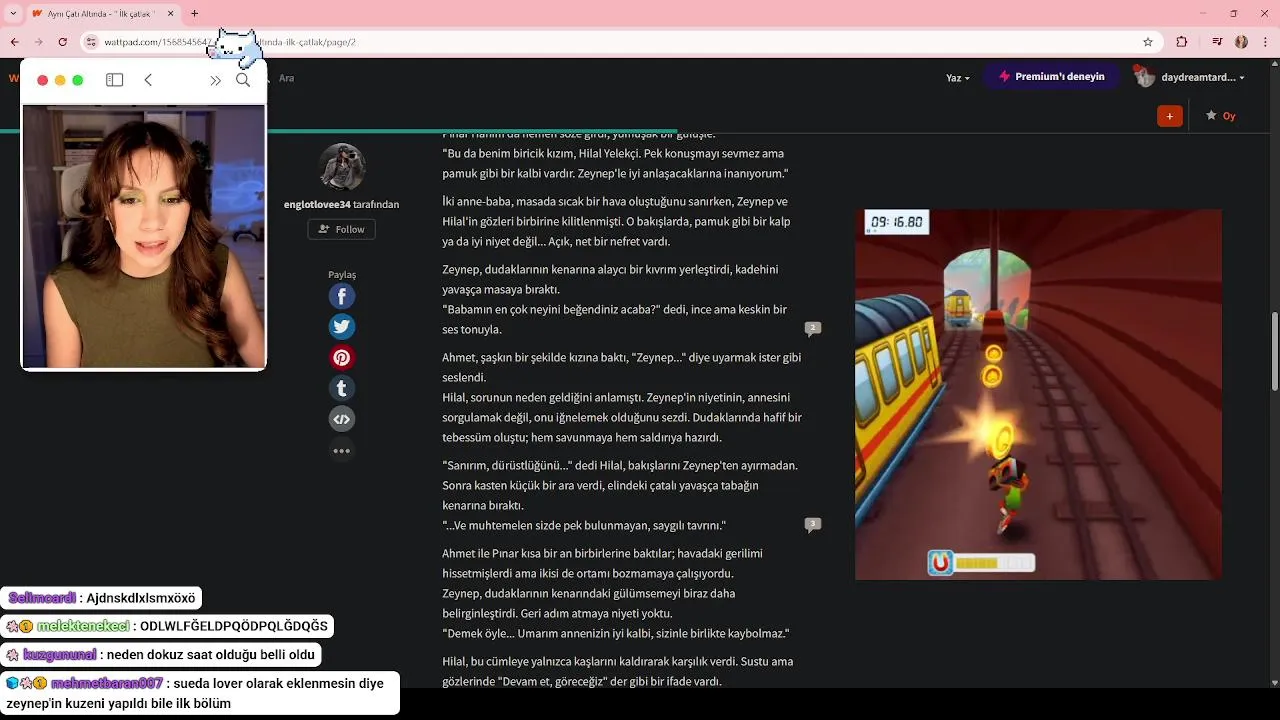Open the comment bubble showing 3 comments
The image size is (1280, 720).
point(813,524)
